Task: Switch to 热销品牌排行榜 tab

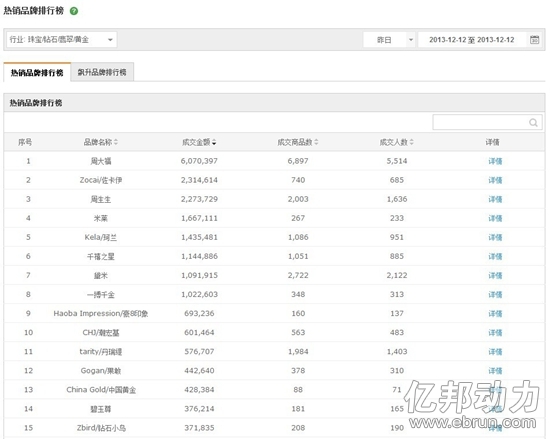Action: click(37, 73)
